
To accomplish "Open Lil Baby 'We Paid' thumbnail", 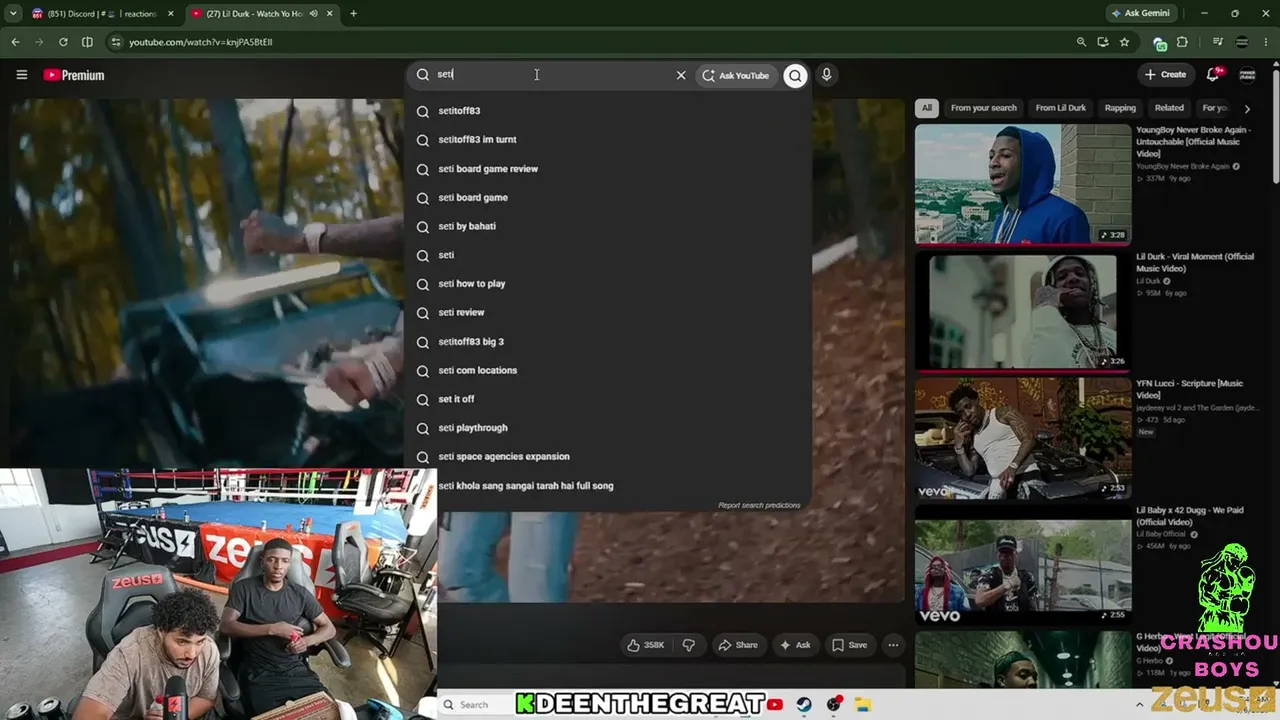I will 1023,564.
